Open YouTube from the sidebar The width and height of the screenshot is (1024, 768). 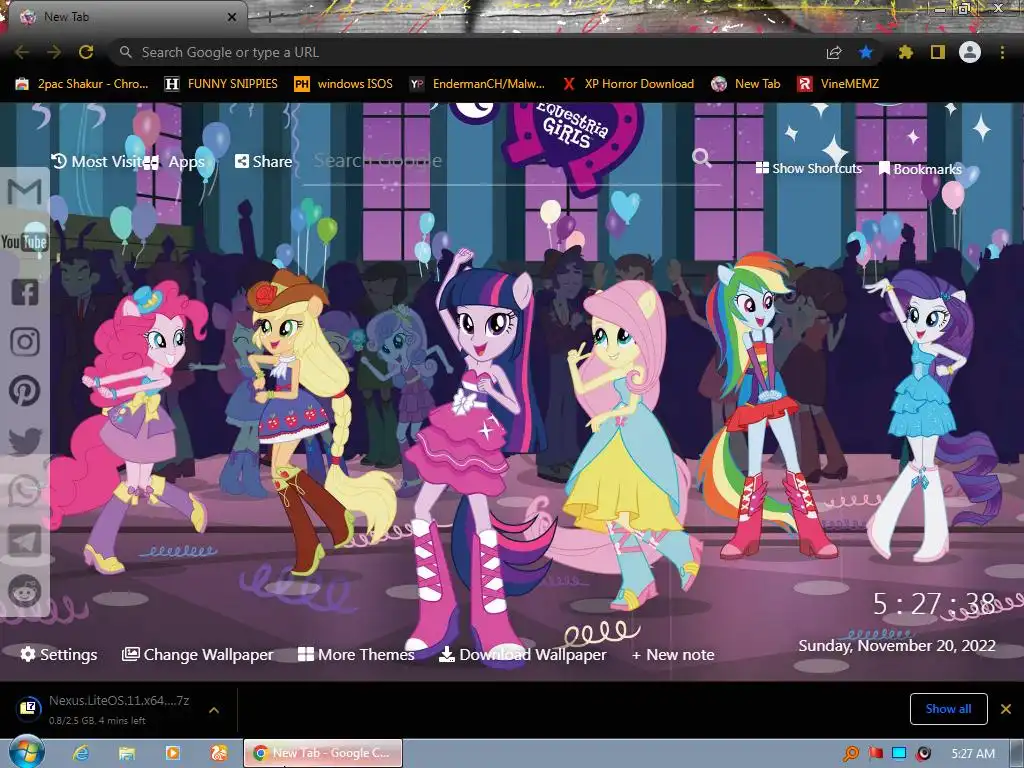[x=24, y=242]
